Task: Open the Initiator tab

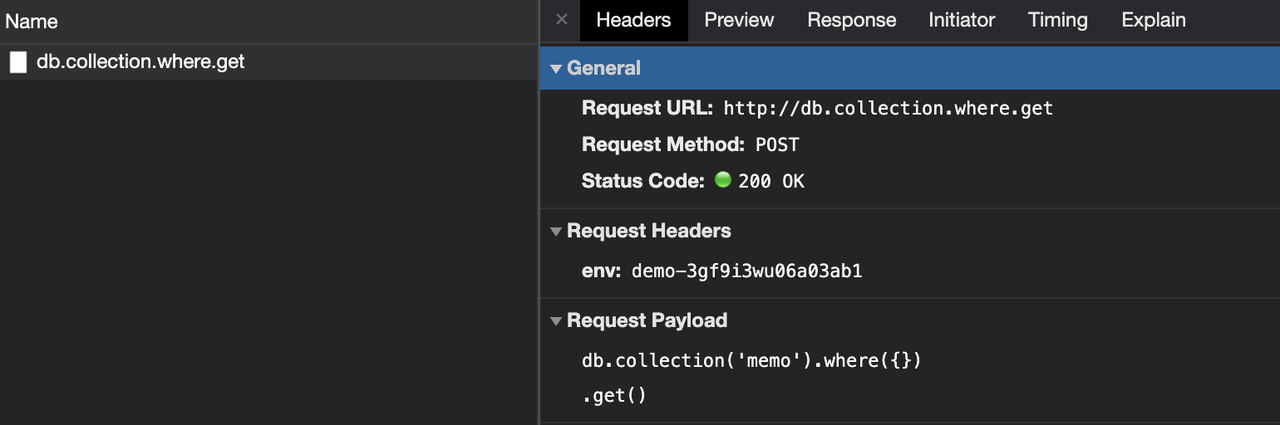Action: click(961, 20)
